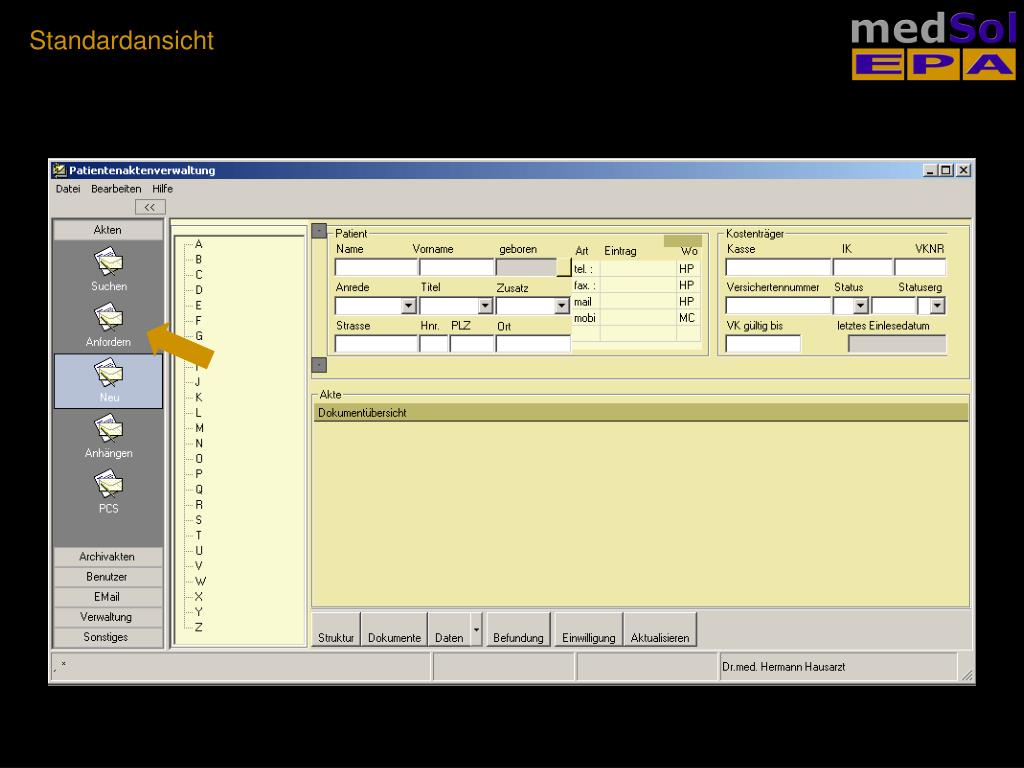The width and height of the screenshot is (1024, 768).
Task: Open the Hilfe menu
Action: pyautogui.click(x=162, y=189)
